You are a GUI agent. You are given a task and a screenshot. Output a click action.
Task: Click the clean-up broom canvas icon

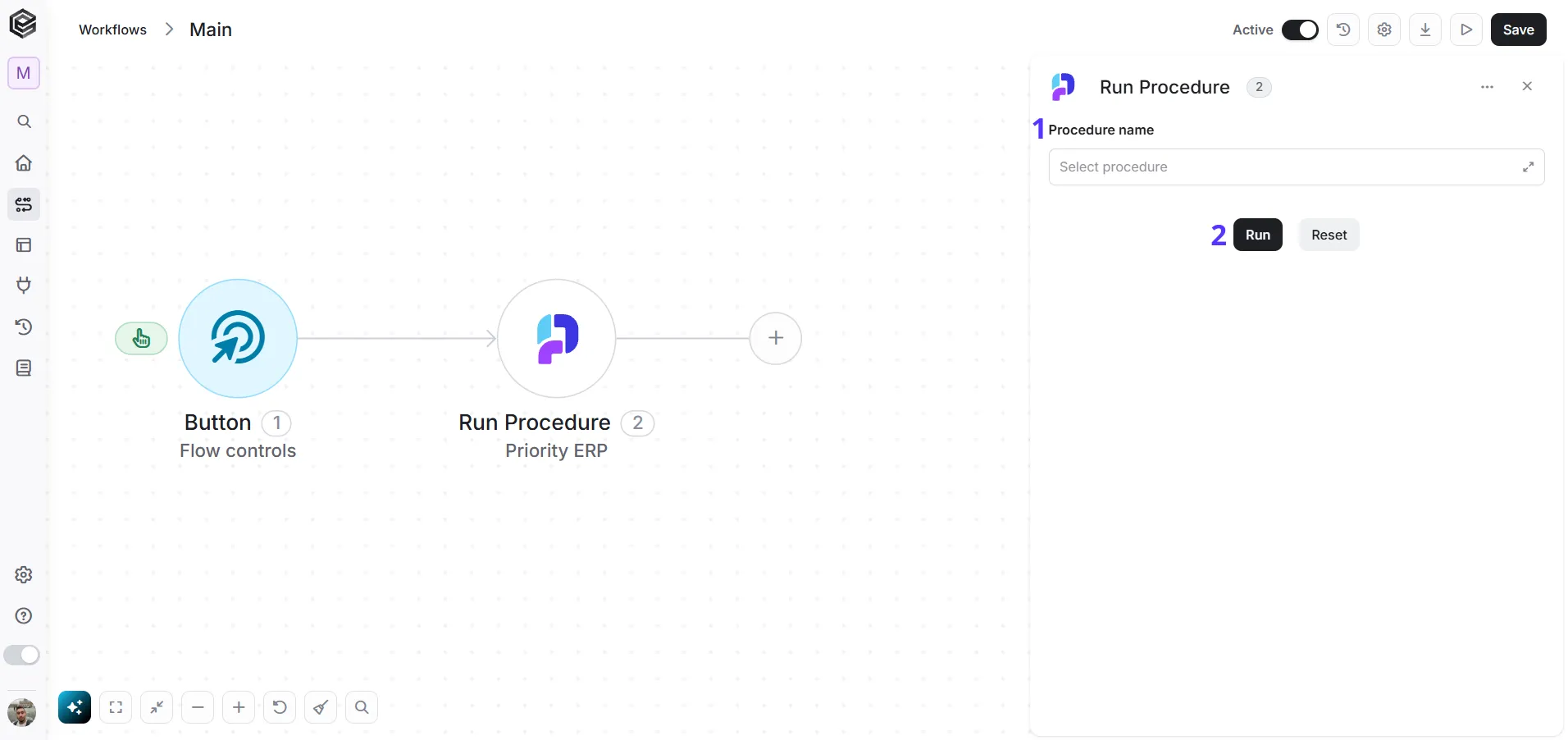[x=321, y=707]
